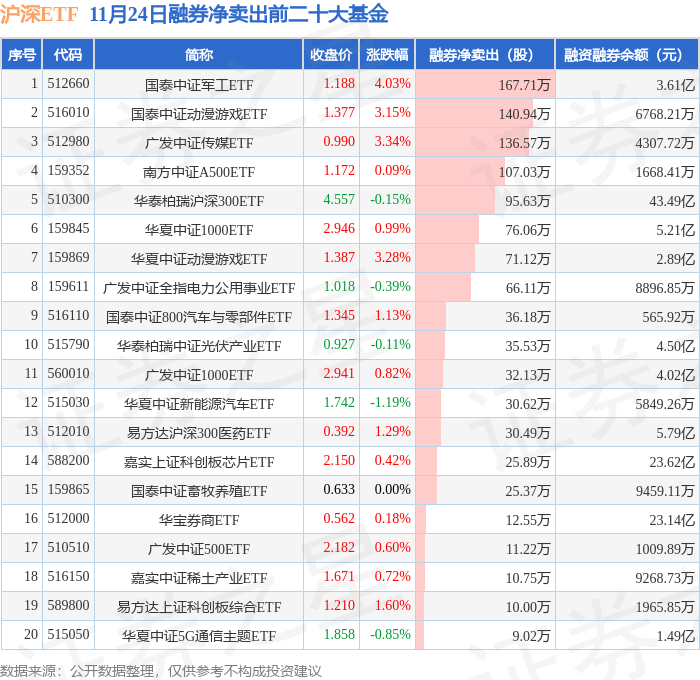Select 嘉实中证稀土产业ETF name
700x680 pixels.
click(199, 578)
